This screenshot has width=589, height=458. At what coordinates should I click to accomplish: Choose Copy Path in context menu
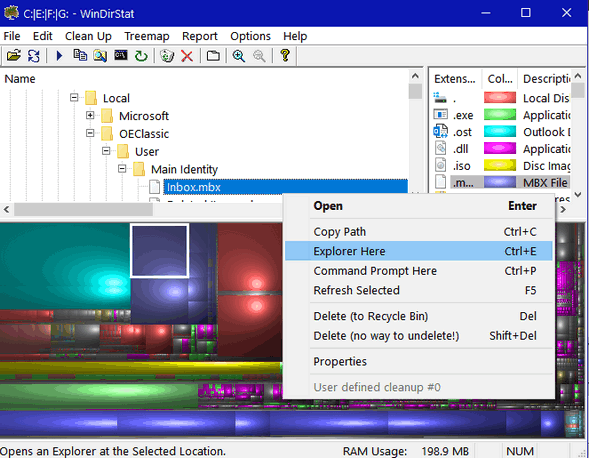pos(418,231)
